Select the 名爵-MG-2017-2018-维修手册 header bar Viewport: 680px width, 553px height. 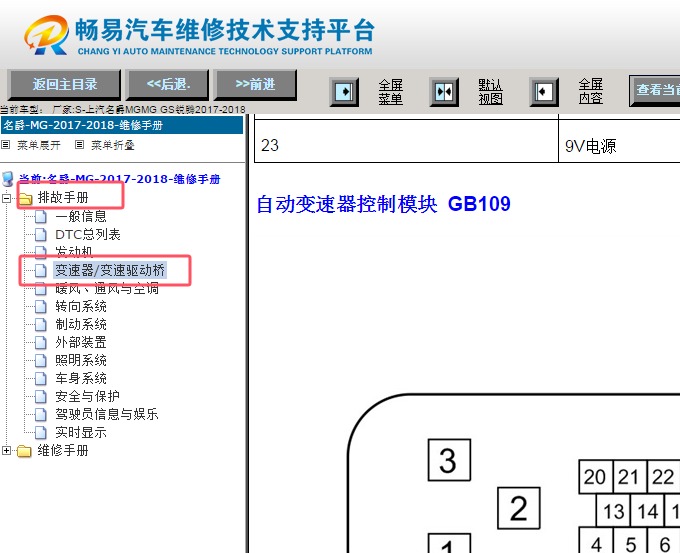(x=121, y=125)
